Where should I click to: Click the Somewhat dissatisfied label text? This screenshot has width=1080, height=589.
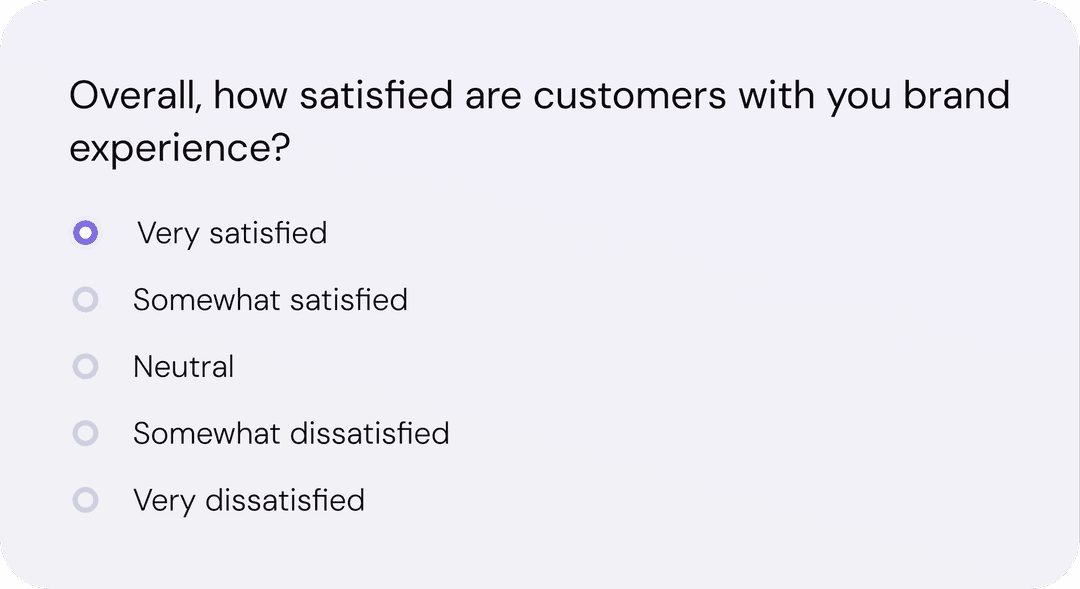[x=291, y=433]
